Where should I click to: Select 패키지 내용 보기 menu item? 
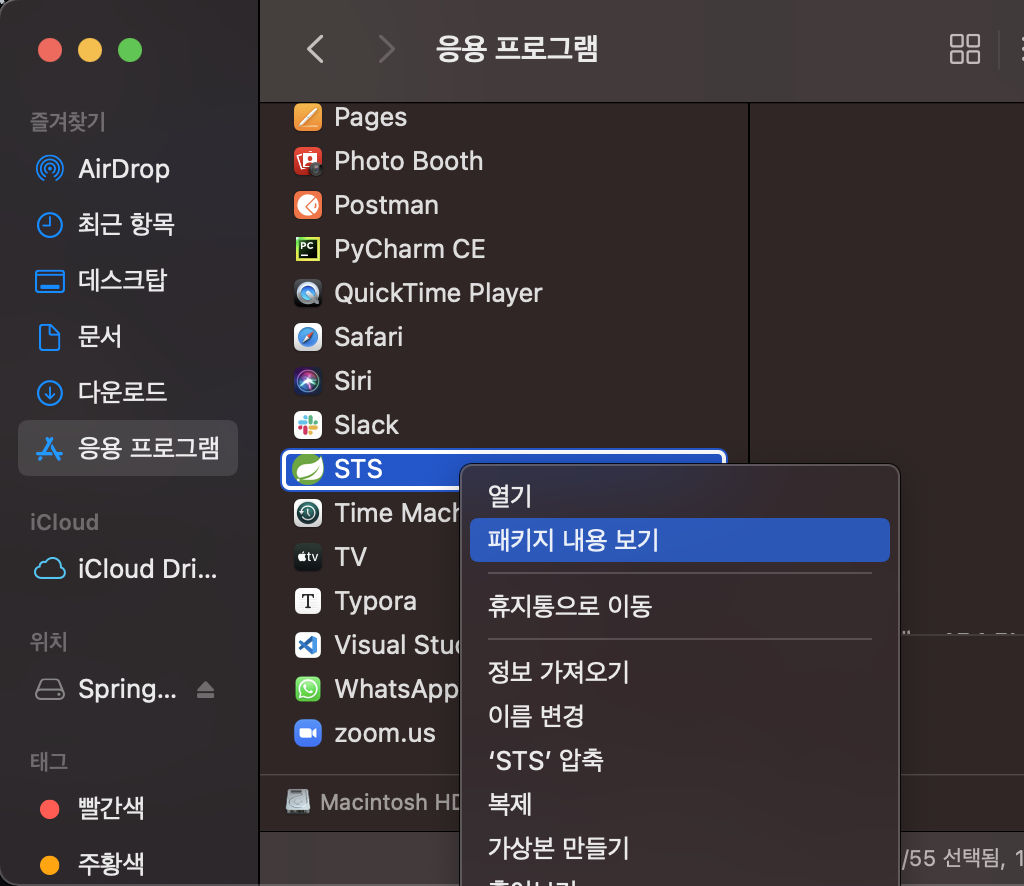[679, 540]
